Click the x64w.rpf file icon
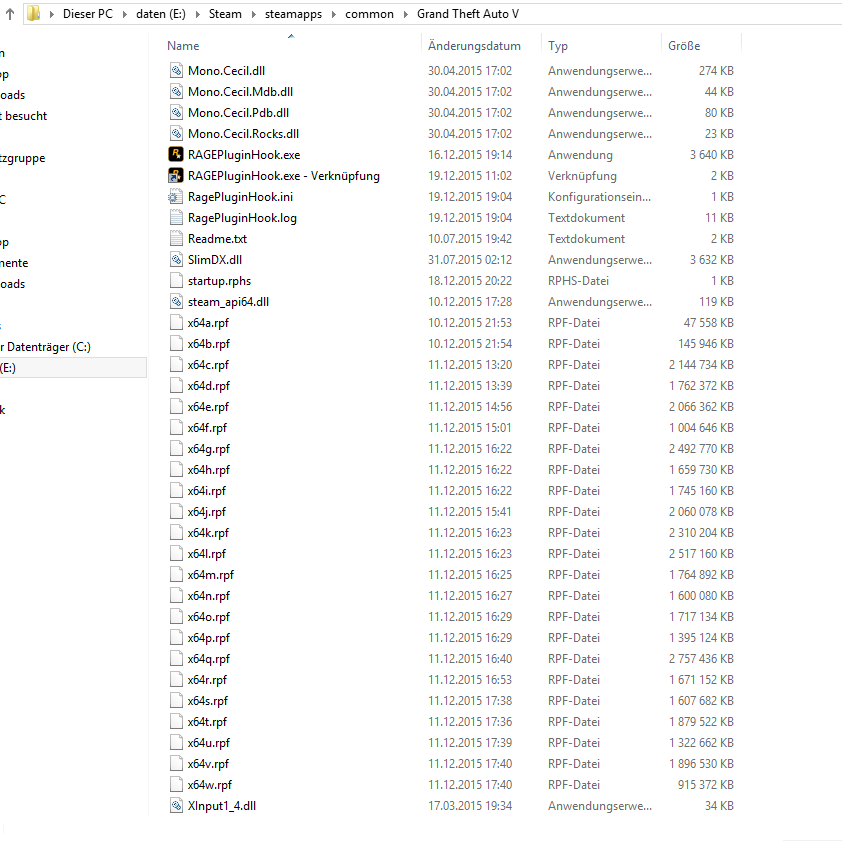Viewport: 842px width, 841px height. pos(176,785)
